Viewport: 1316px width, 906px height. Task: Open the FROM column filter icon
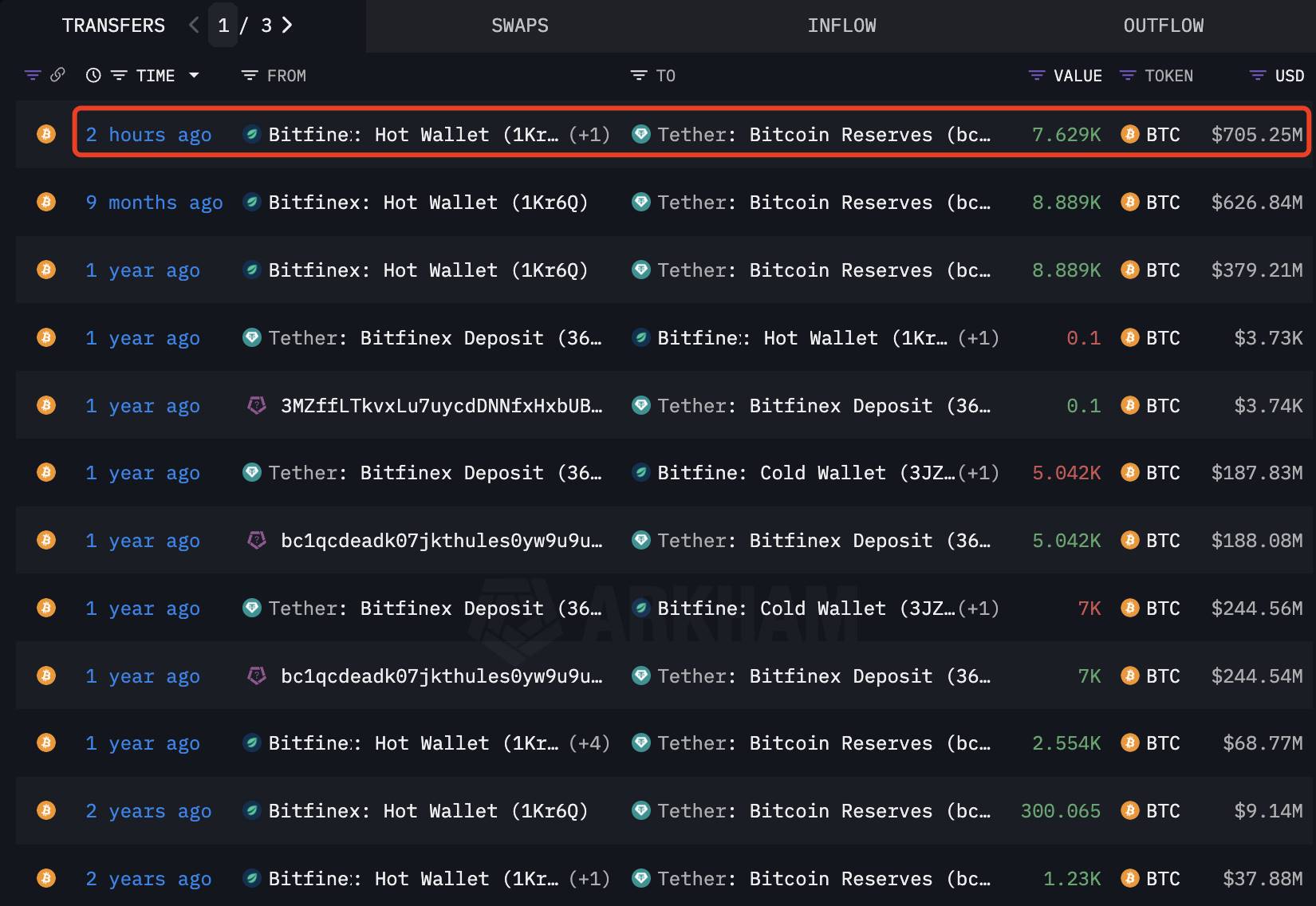(x=250, y=75)
